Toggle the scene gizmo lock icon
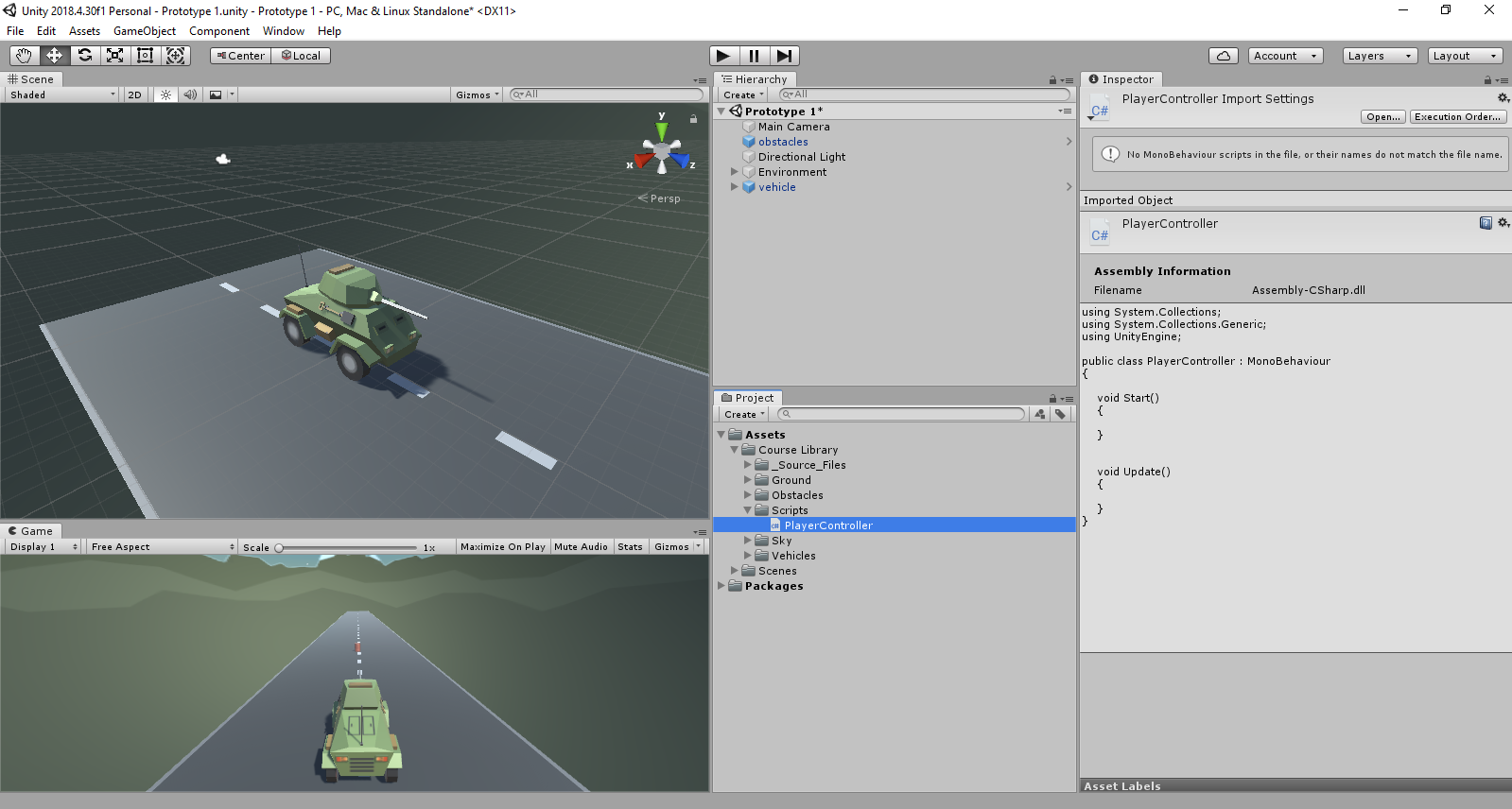This screenshot has width=1512, height=809. tap(693, 119)
